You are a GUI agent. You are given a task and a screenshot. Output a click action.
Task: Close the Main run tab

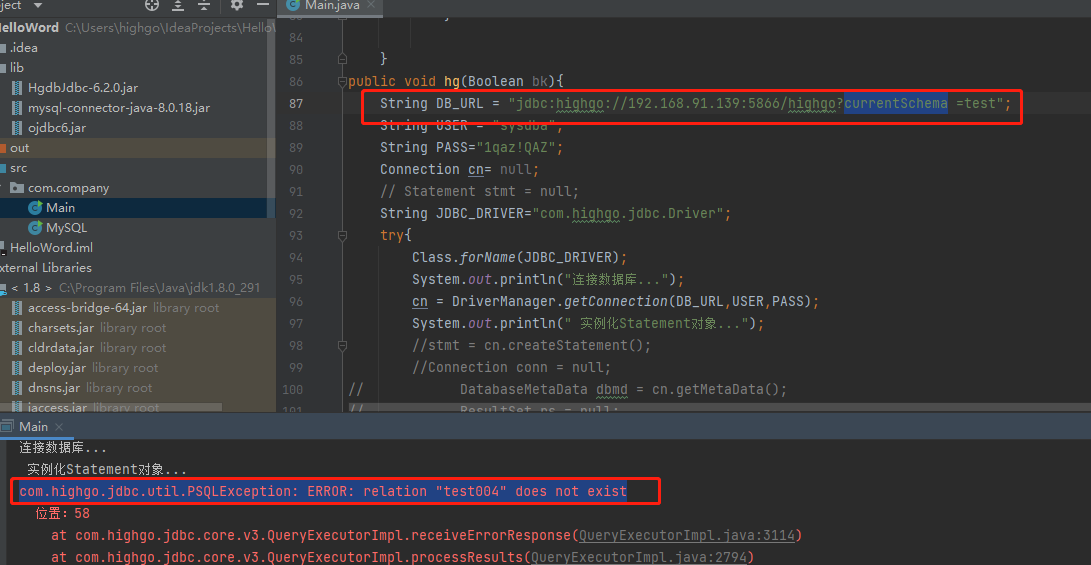coord(58,427)
